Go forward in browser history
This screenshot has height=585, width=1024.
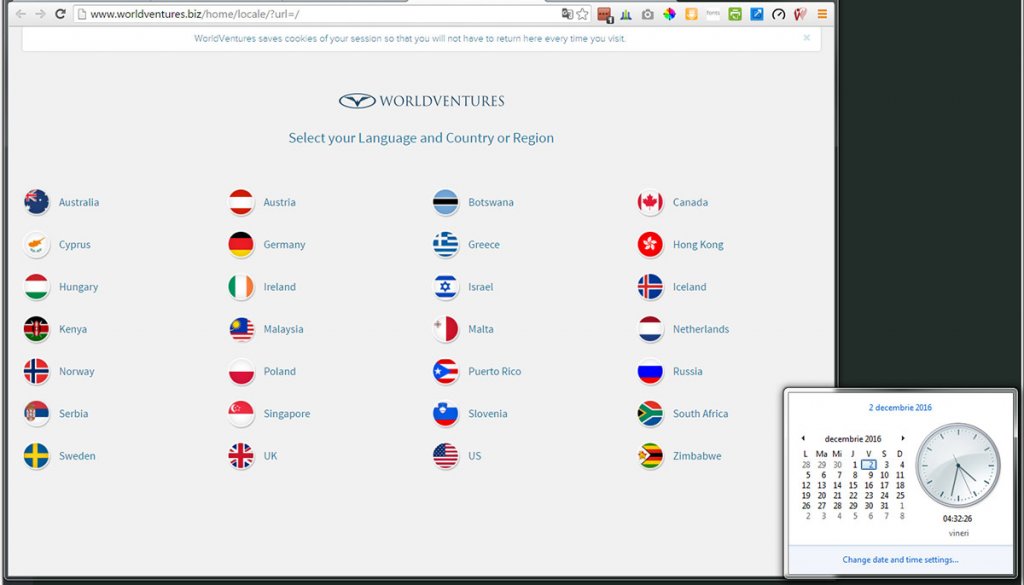click(x=40, y=14)
